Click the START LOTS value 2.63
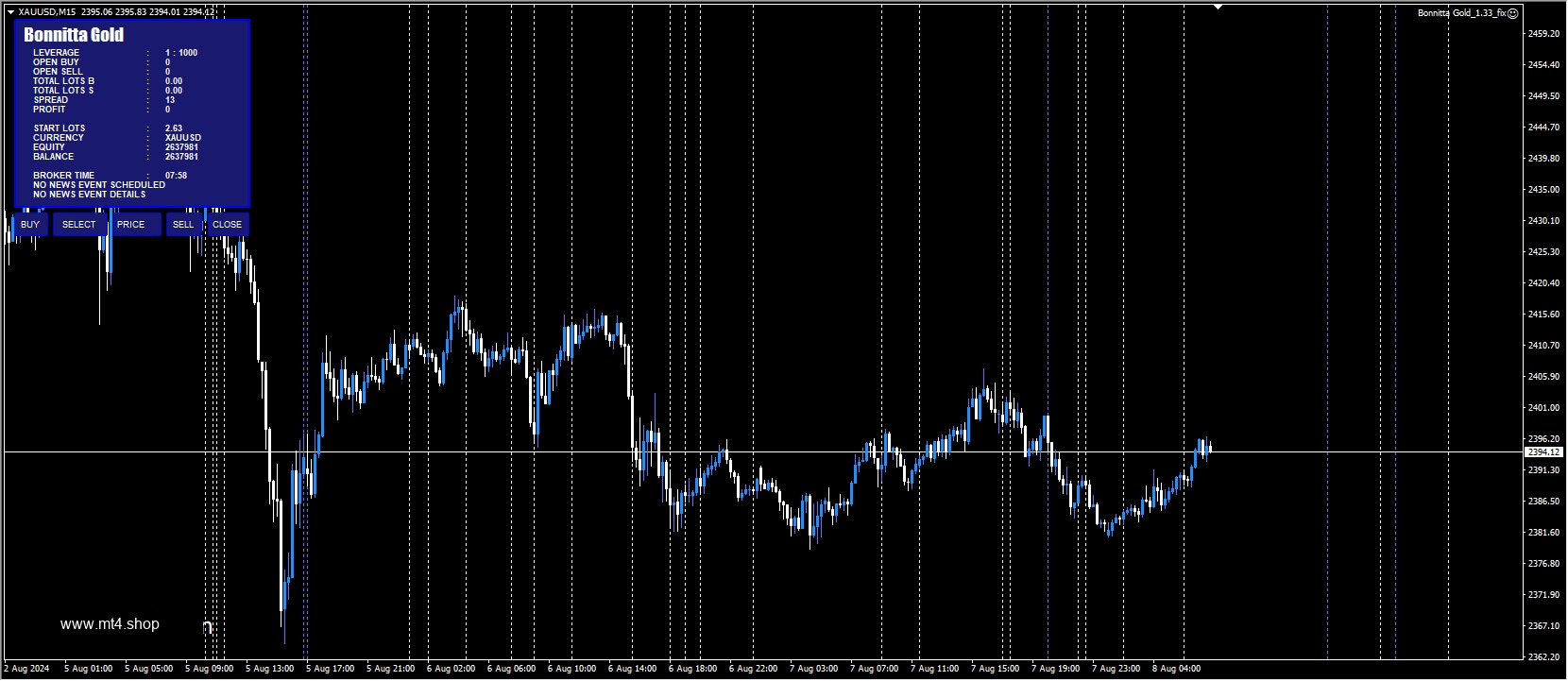The width and height of the screenshot is (1568, 681). coord(174,128)
